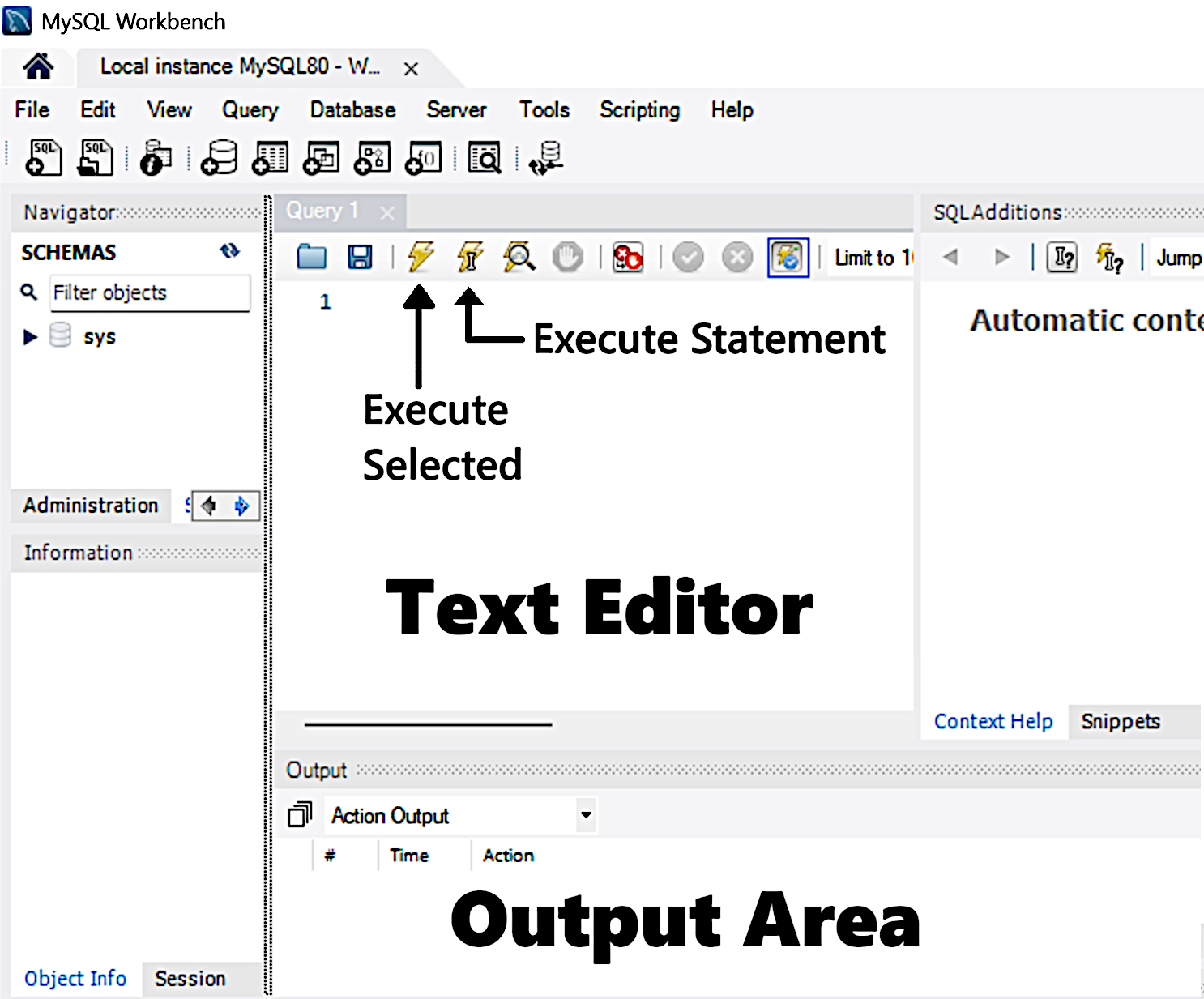
Task: Open the Server menu
Action: tap(456, 109)
